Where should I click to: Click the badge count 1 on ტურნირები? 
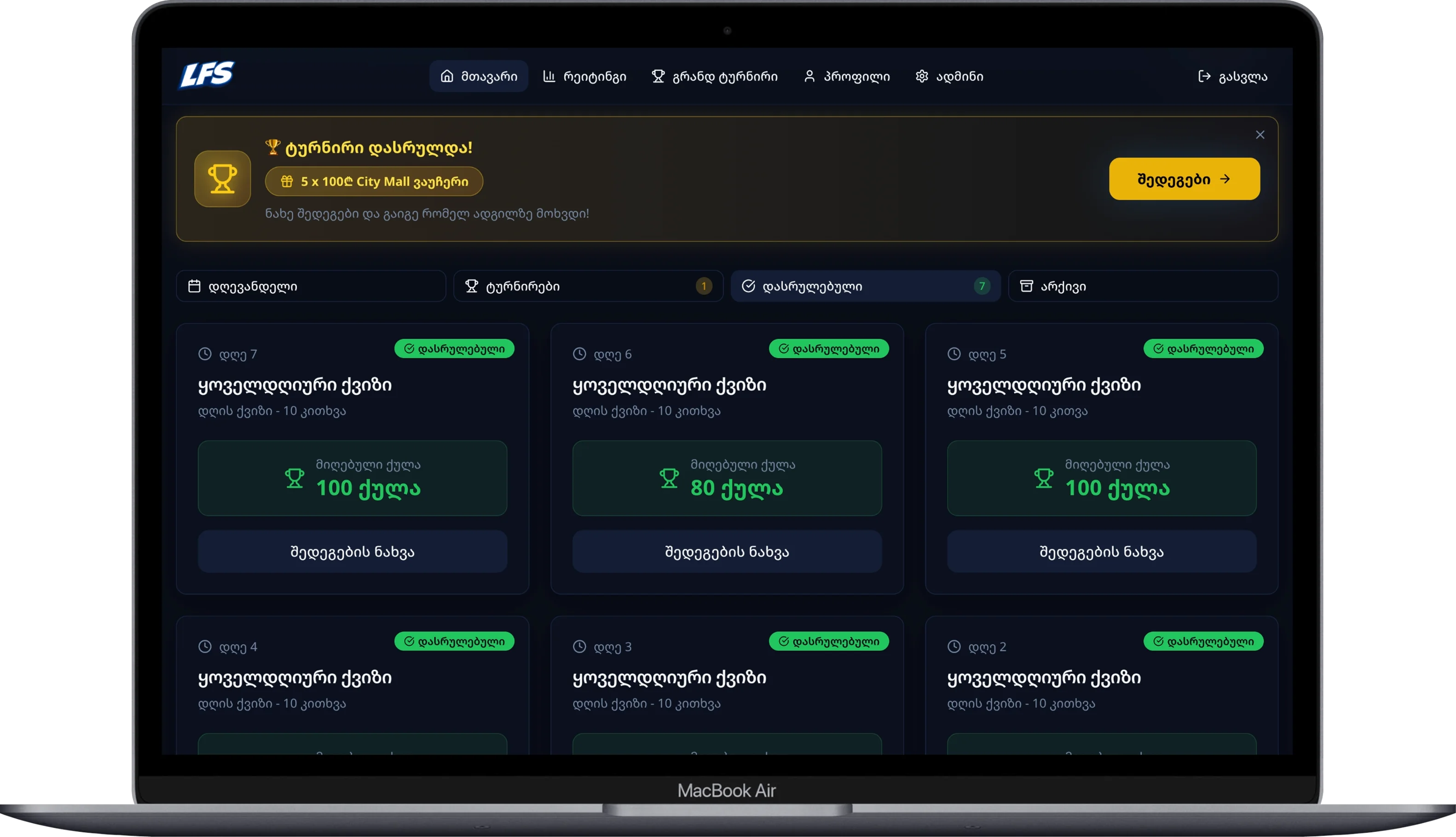point(703,286)
